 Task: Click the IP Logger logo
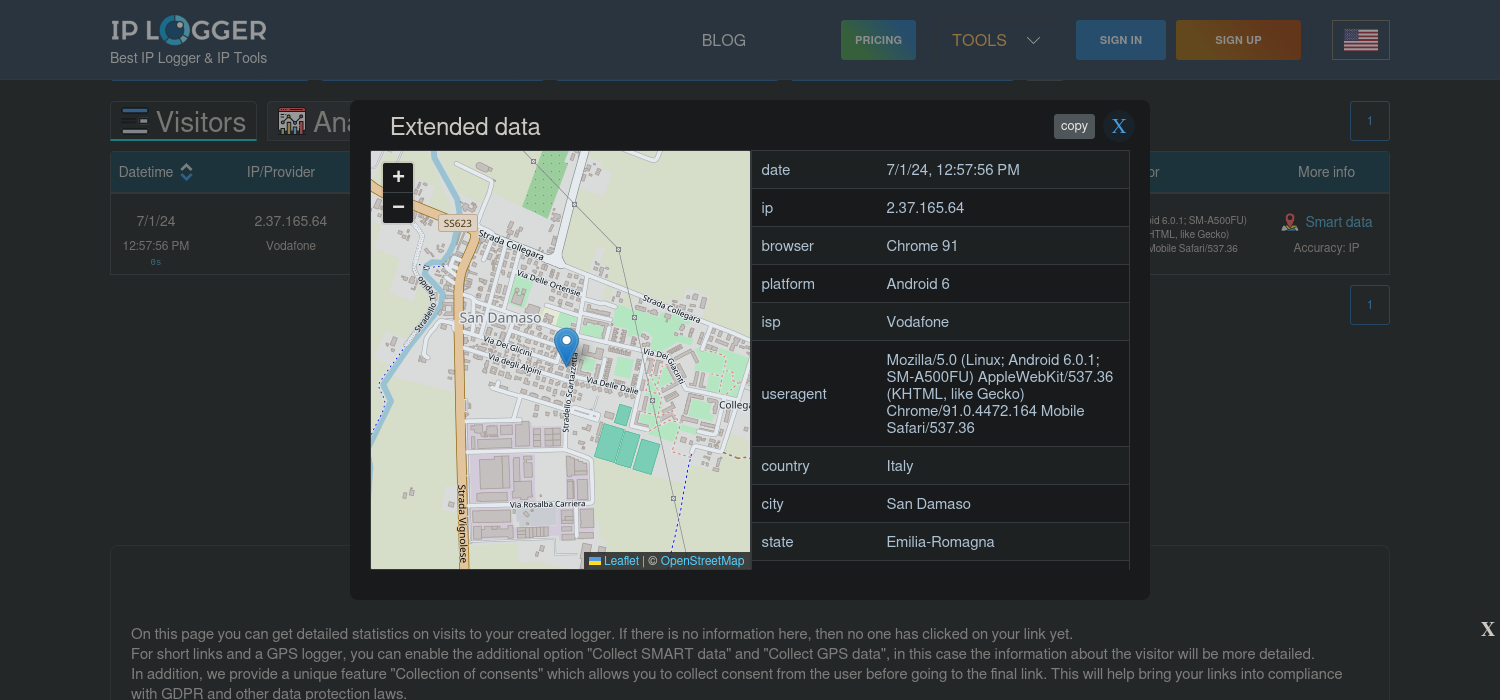188,30
